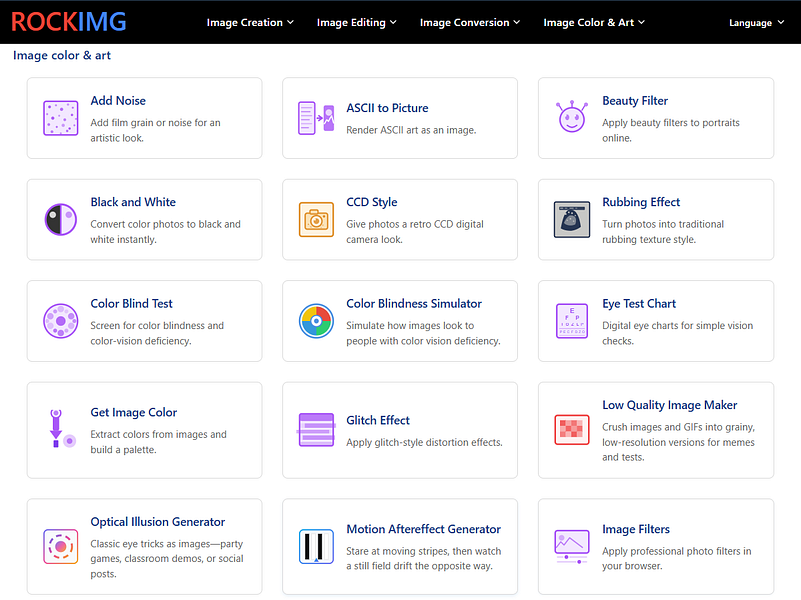This screenshot has width=801, height=600.
Task: Click the Image Color & Art chevron arrow
Action: pos(642,22)
